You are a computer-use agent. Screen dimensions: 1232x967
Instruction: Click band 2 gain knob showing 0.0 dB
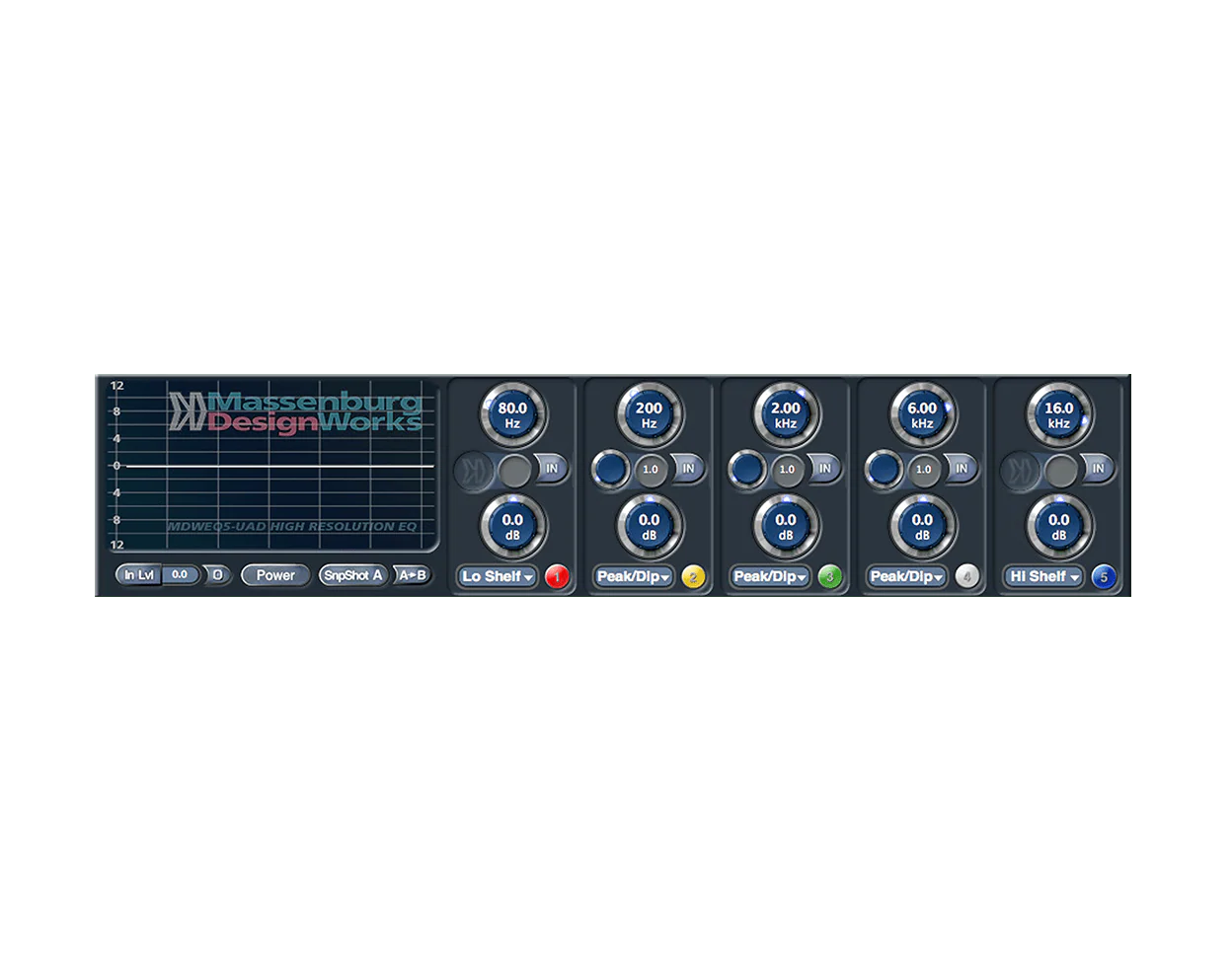[x=649, y=527]
